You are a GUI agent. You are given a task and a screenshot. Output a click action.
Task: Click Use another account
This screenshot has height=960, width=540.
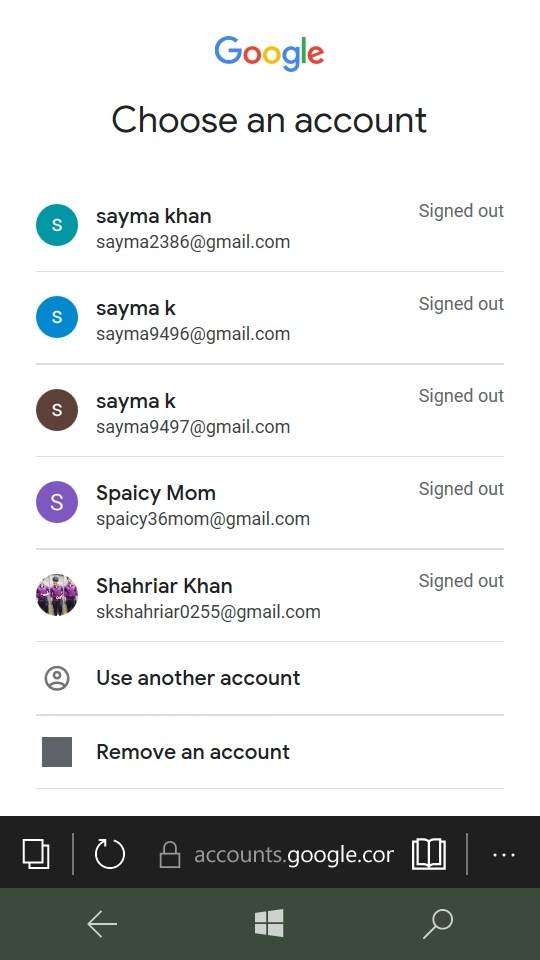pyautogui.click(x=270, y=678)
